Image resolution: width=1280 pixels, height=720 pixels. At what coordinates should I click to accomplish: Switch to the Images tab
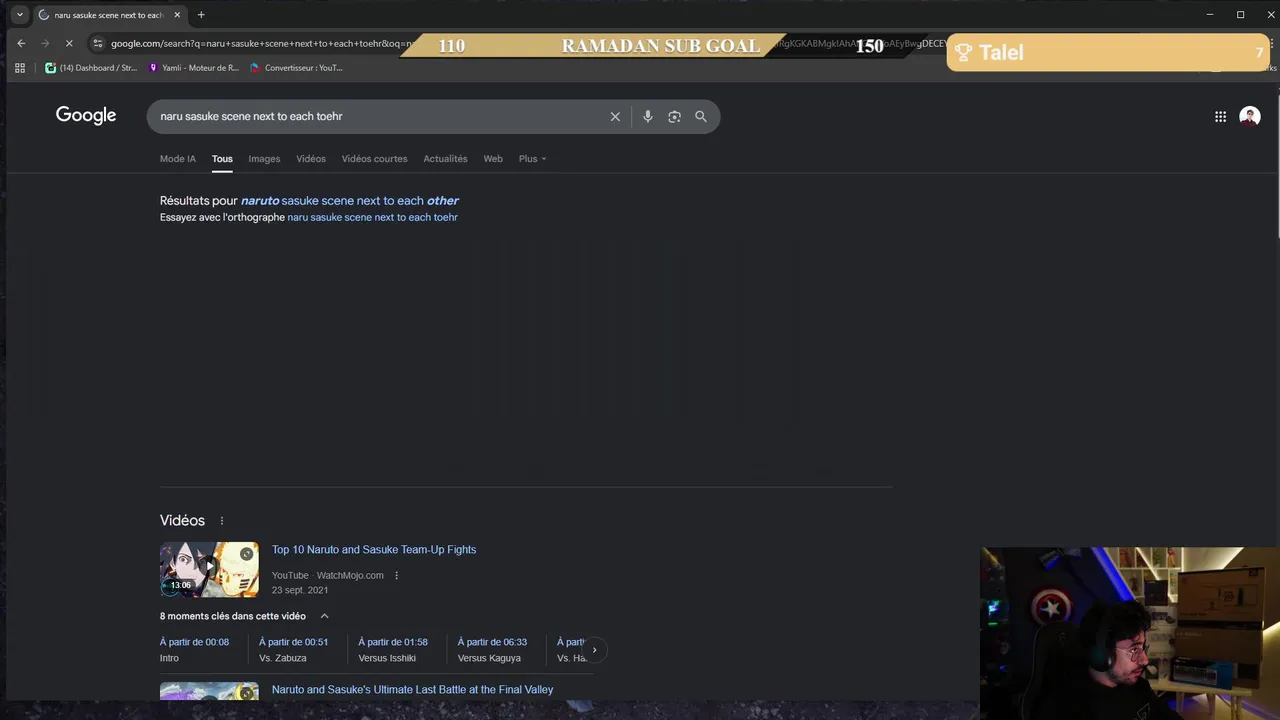[x=264, y=159]
